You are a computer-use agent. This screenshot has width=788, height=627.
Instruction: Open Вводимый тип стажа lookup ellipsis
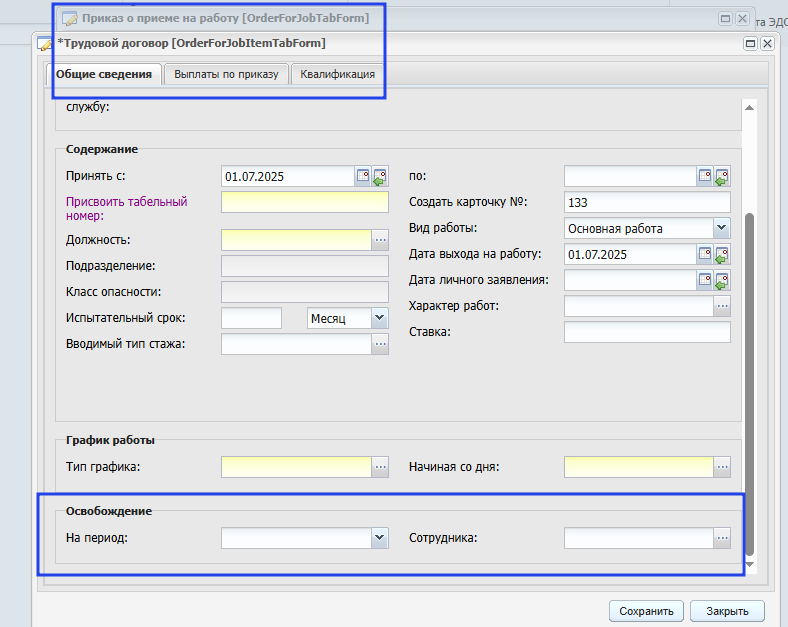(x=380, y=344)
